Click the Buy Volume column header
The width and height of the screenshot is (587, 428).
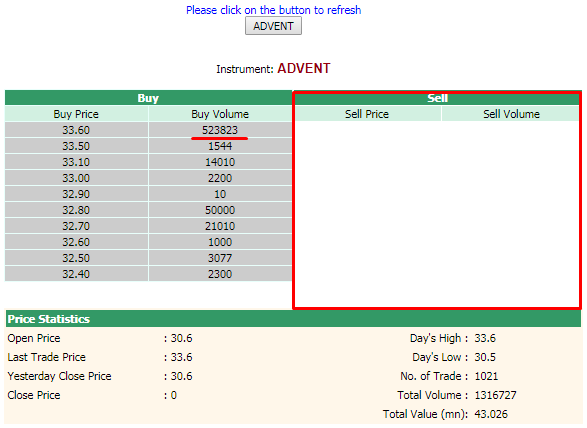220,114
